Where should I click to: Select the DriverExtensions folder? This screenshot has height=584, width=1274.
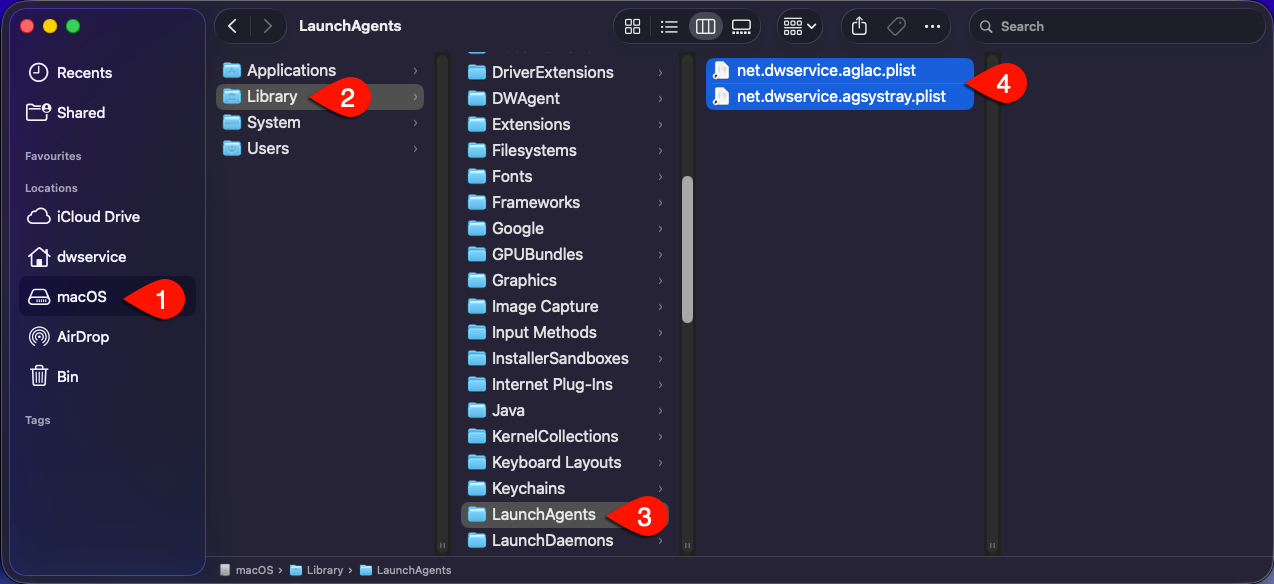pyautogui.click(x=565, y=72)
